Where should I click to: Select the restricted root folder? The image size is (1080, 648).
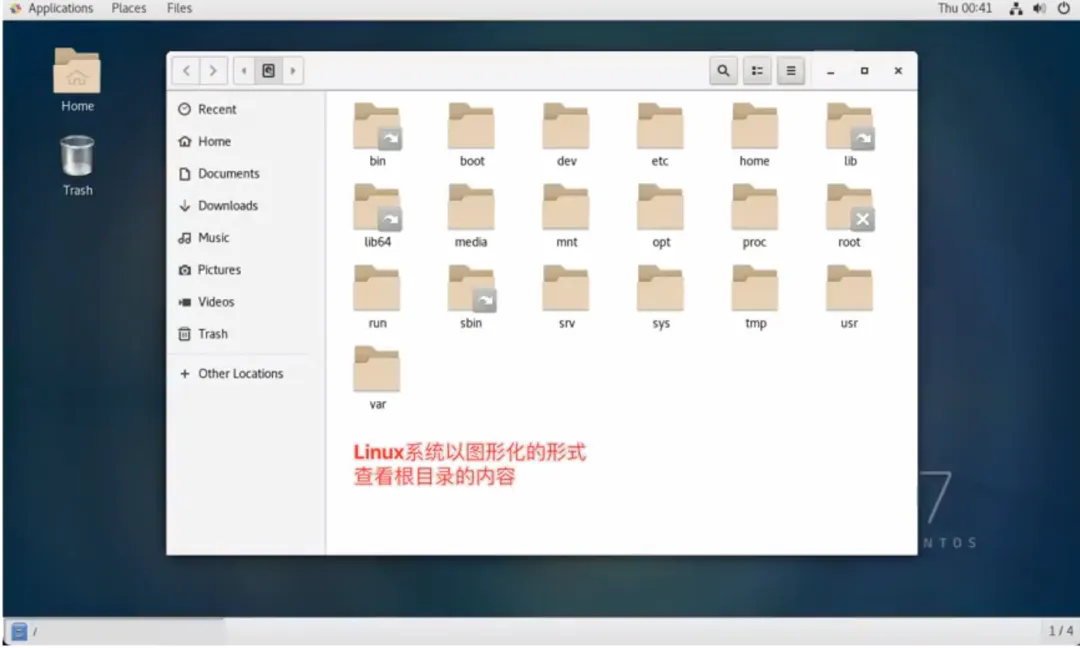(x=850, y=216)
